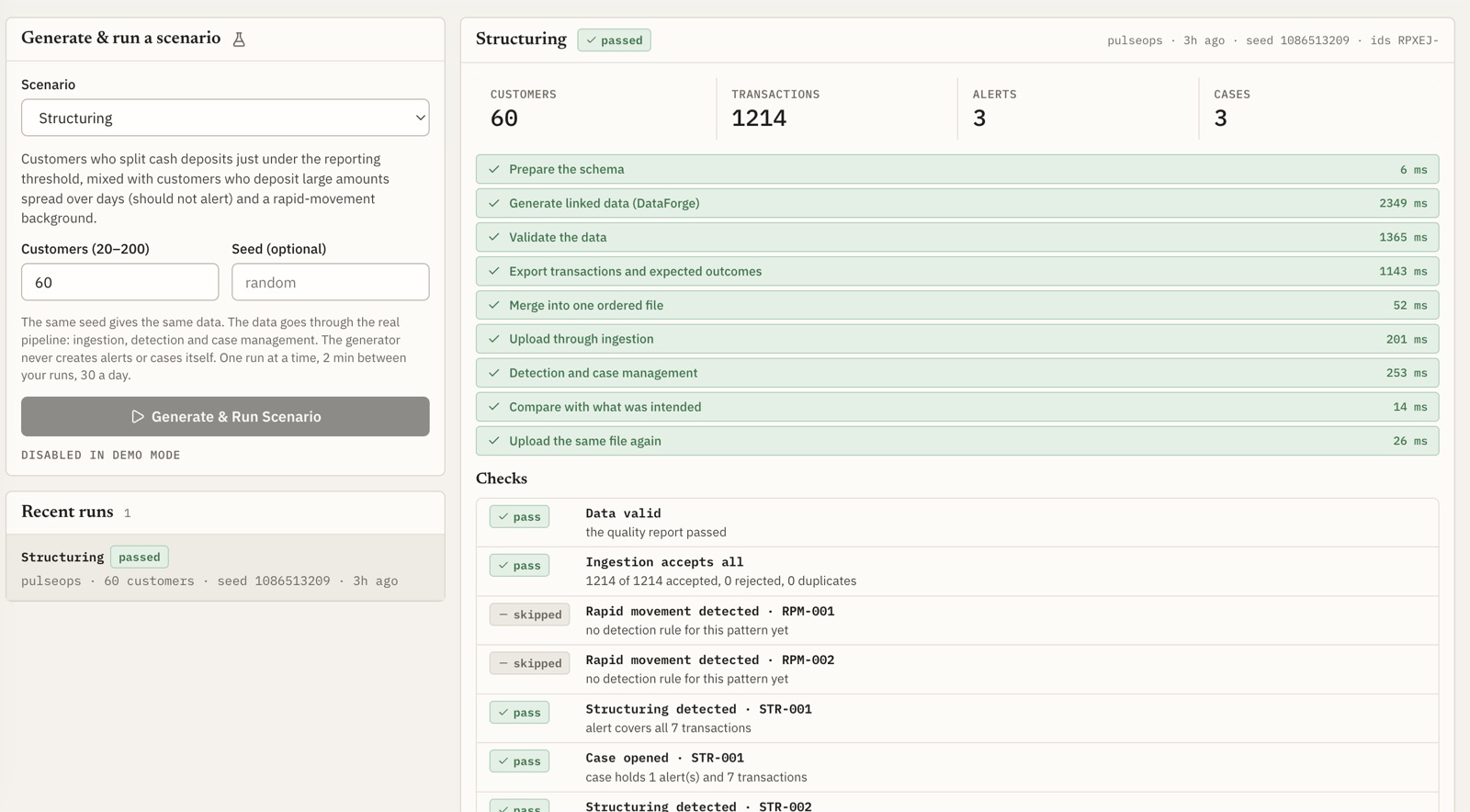Viewport: 1470px width, 812px height.
Task: Click the Generate & Run Scenario button
Action: (225, 416)
